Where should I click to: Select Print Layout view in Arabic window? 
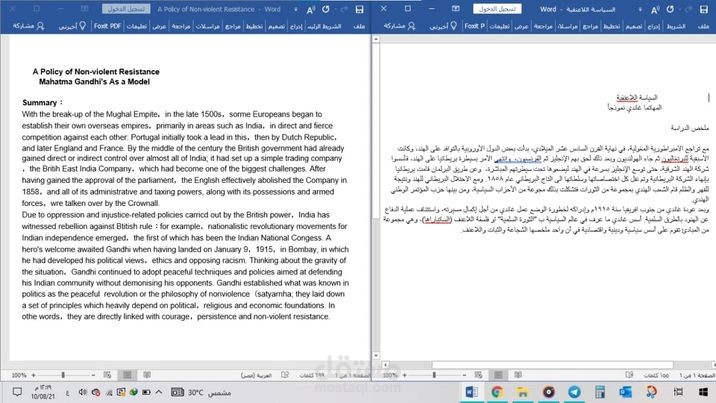pyautogui.click(x=498, y=375)
